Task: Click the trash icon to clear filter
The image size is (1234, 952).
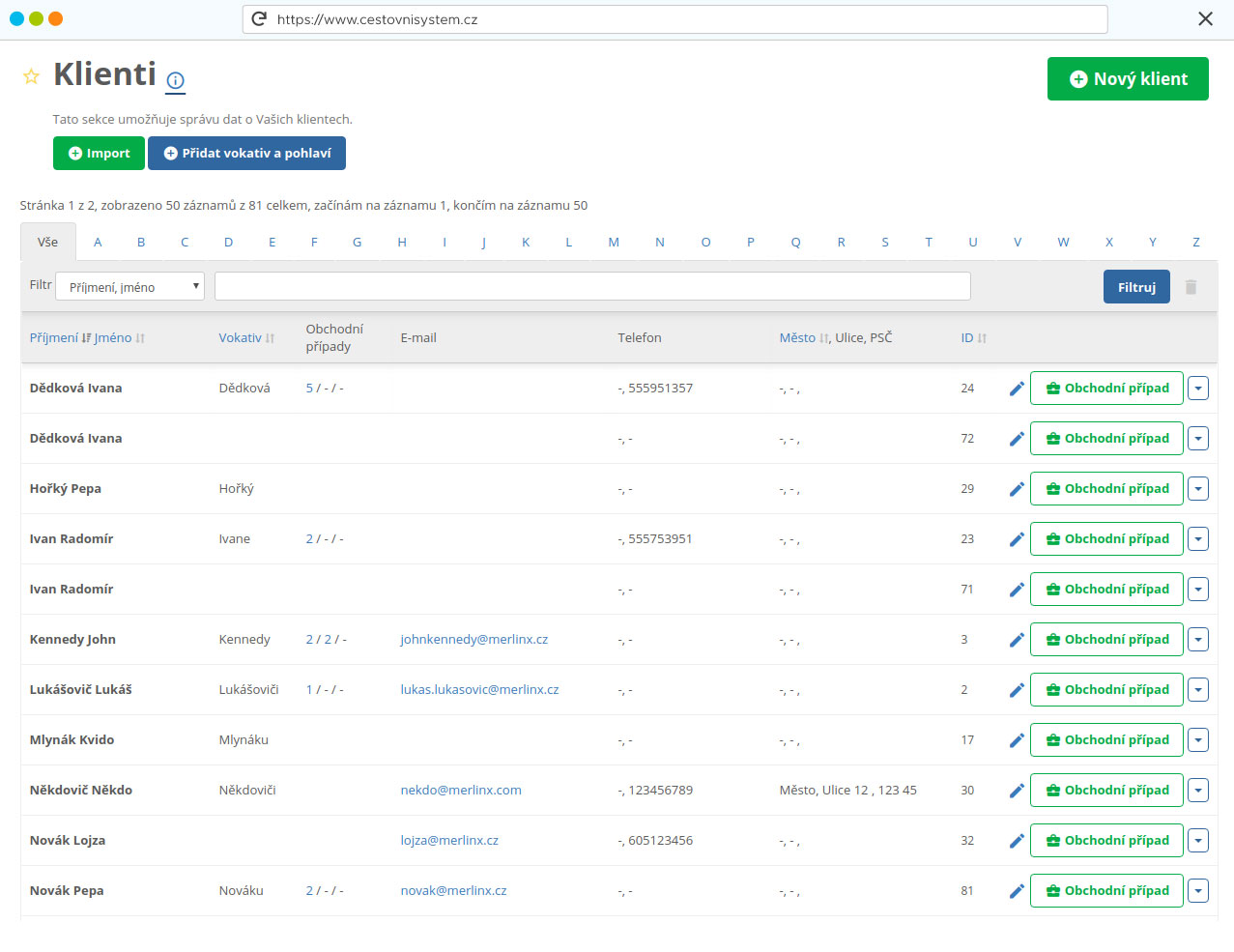Action: point(1191,287)
